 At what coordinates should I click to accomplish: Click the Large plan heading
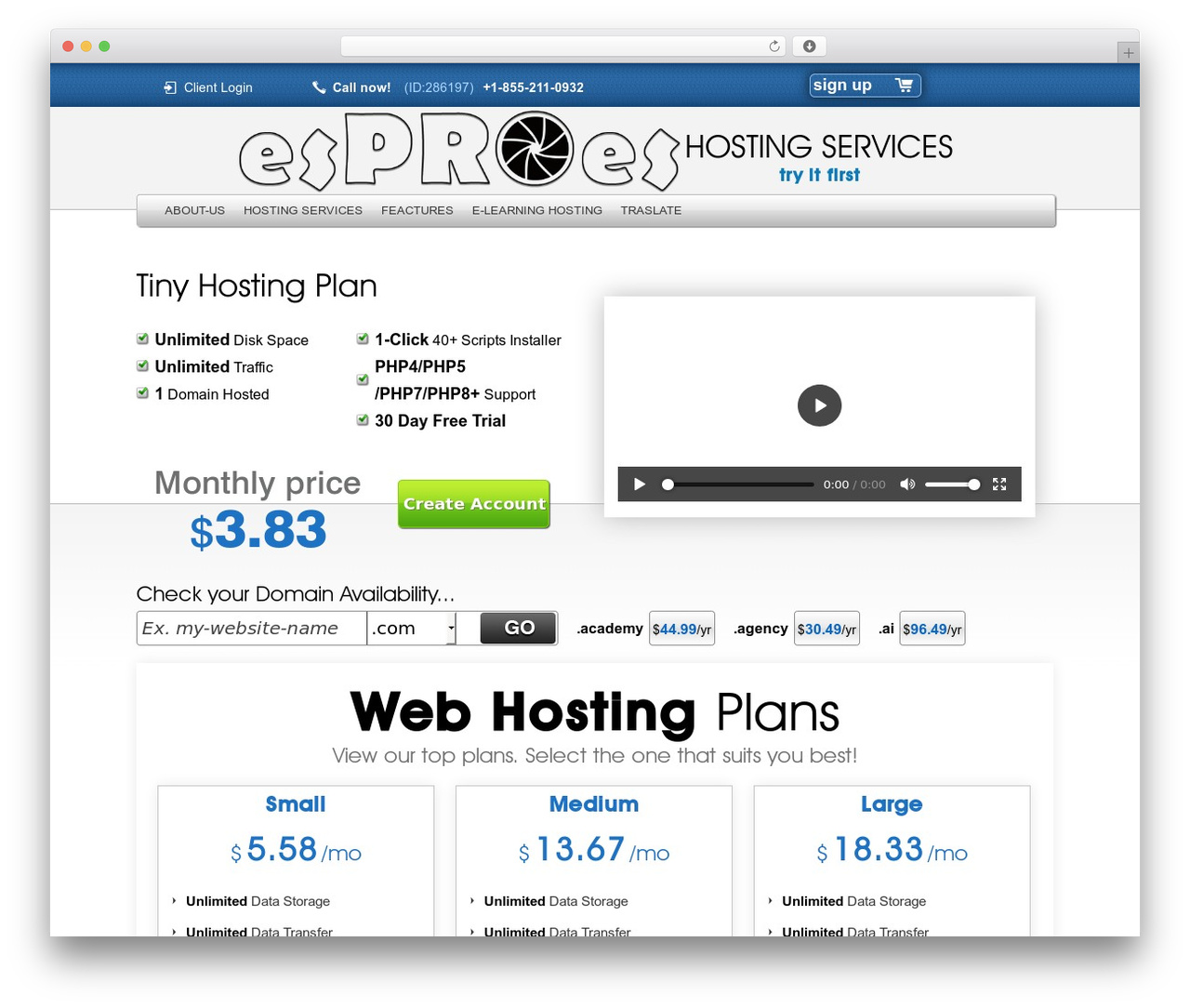point(892,804)
